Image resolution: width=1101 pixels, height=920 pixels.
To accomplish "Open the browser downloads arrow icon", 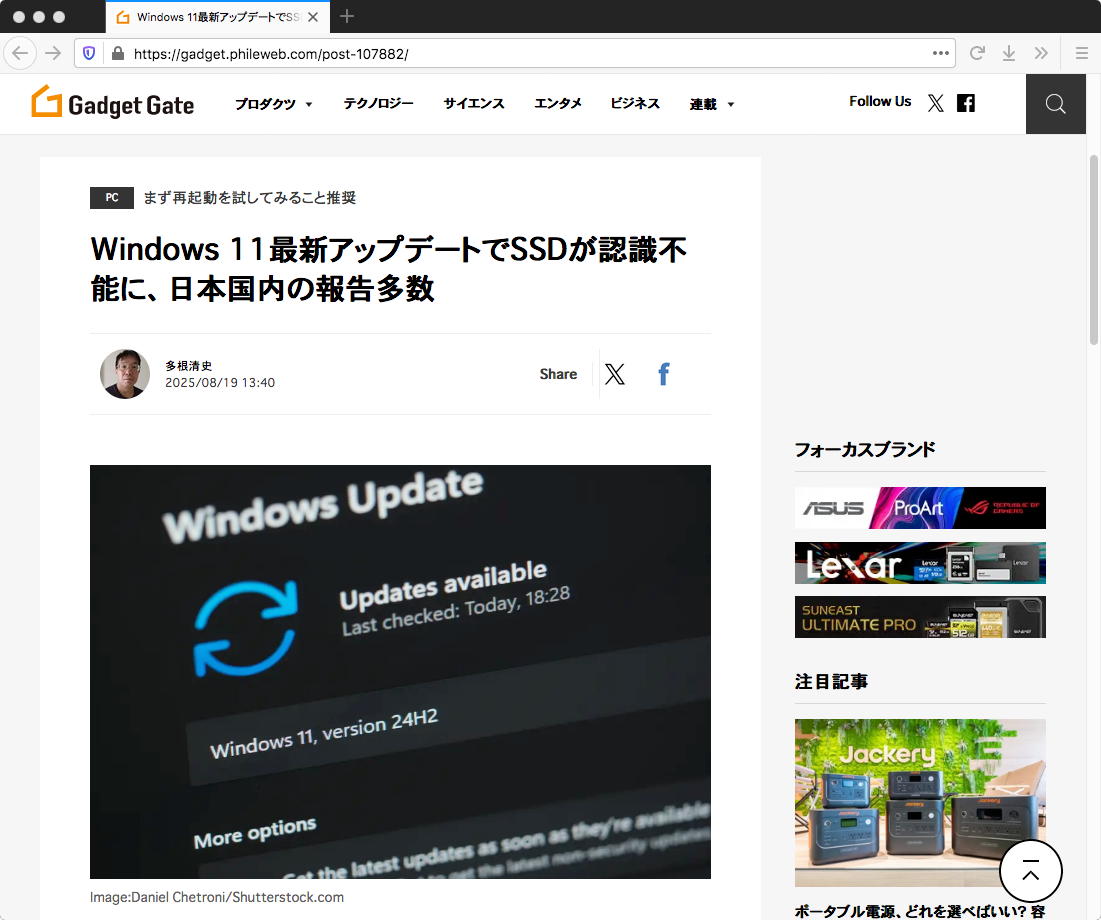I will point(1009,53).
